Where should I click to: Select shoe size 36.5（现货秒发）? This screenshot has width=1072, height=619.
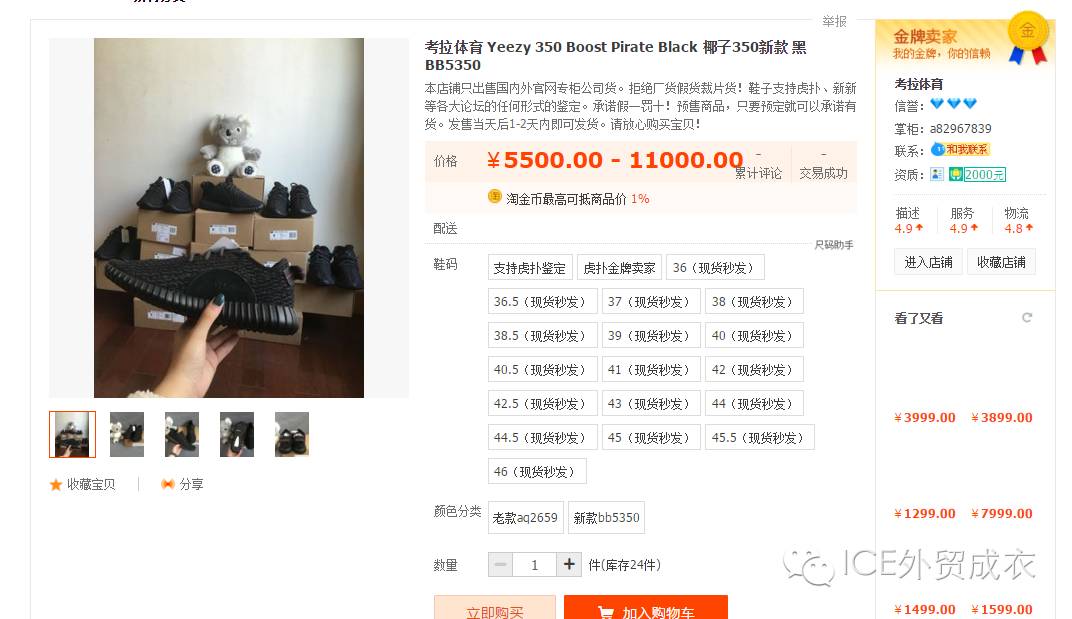coord(542,302)
